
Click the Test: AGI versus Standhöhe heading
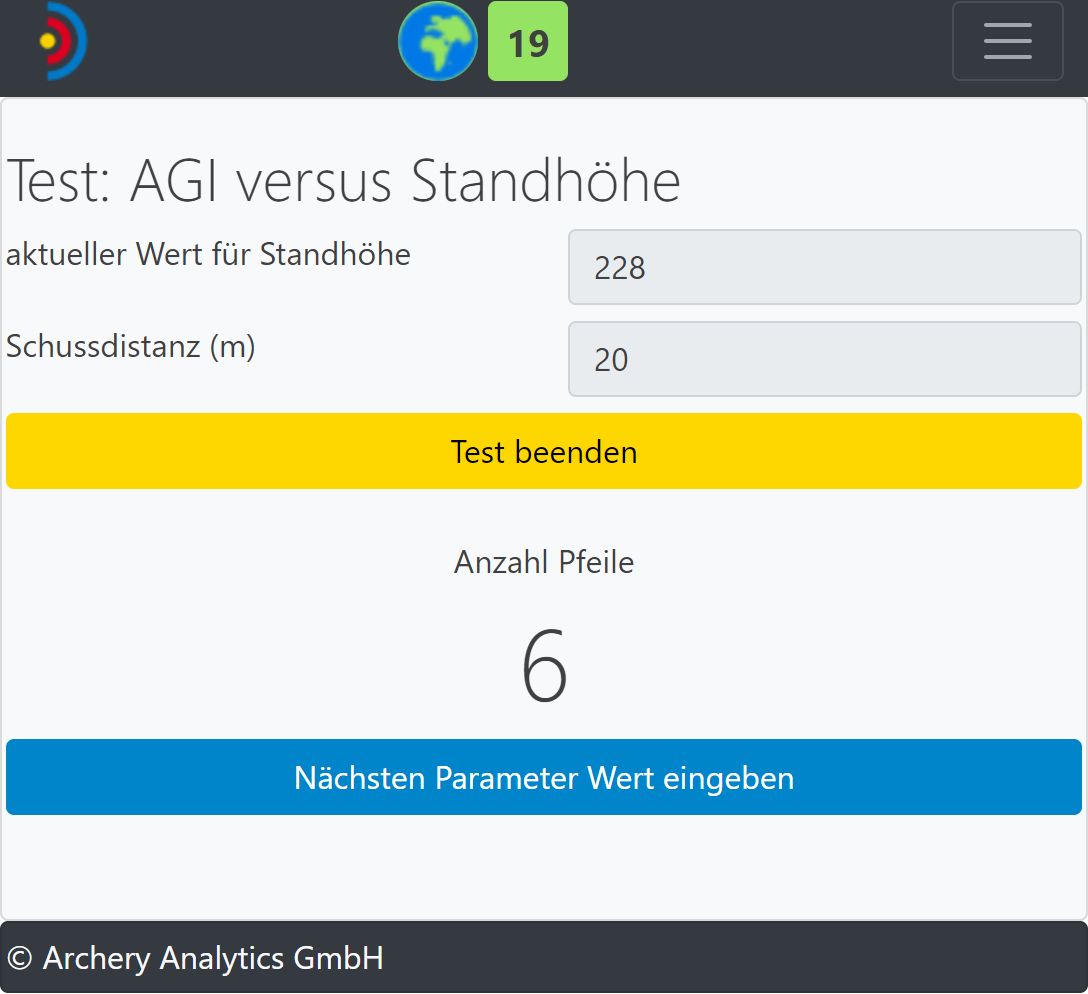pyautogui.click(x=344, y=181)
